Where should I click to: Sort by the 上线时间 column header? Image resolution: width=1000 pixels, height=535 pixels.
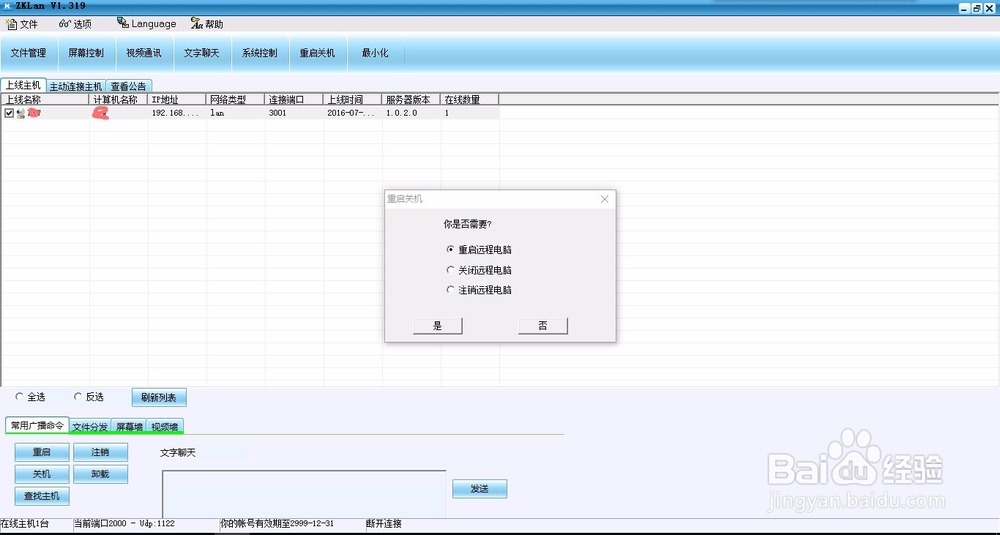tap(353, 100)
